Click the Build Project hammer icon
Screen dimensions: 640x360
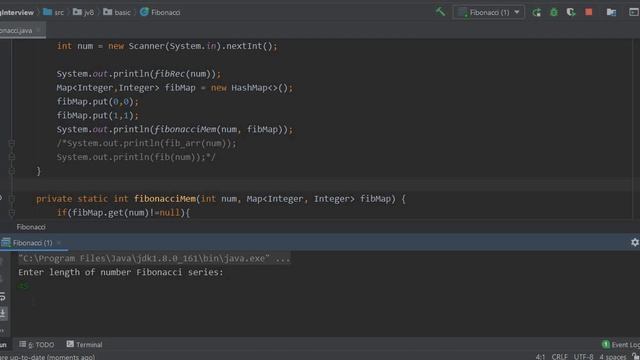440,12
